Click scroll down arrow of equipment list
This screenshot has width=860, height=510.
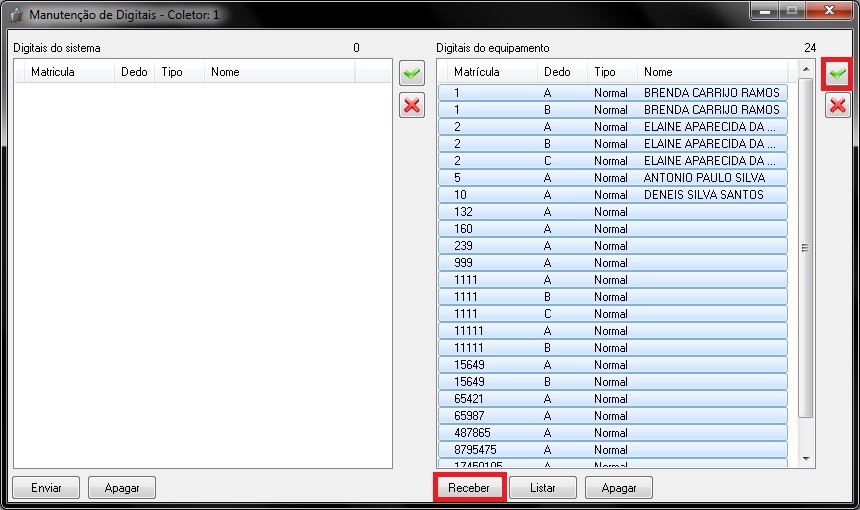coord(806,459)
